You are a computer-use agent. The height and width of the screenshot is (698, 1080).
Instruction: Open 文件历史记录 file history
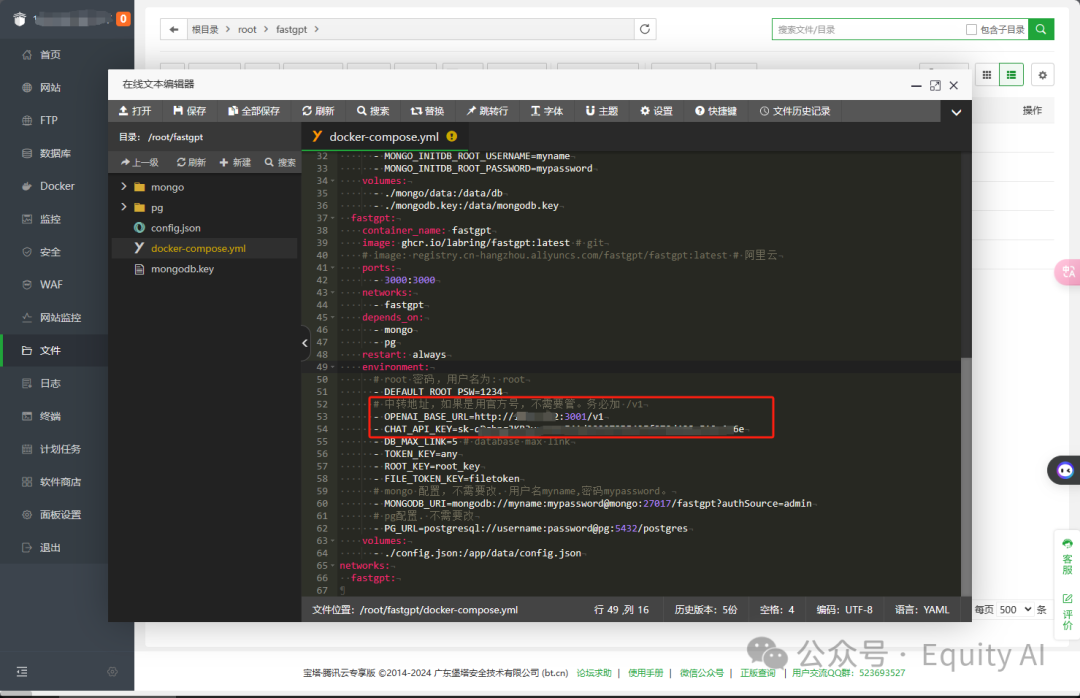[795, 111]
